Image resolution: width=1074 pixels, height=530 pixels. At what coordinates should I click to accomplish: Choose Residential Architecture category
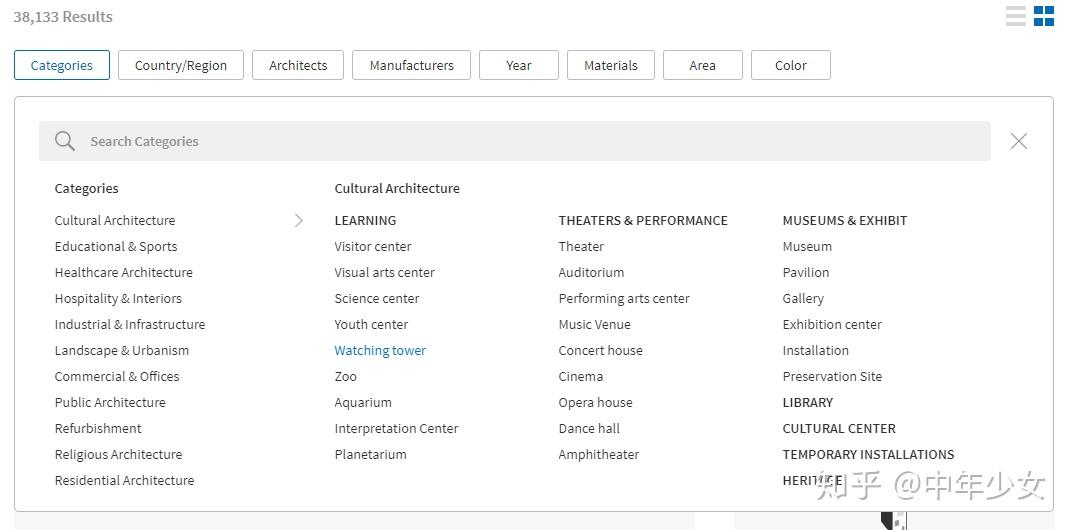pos(124,480)
